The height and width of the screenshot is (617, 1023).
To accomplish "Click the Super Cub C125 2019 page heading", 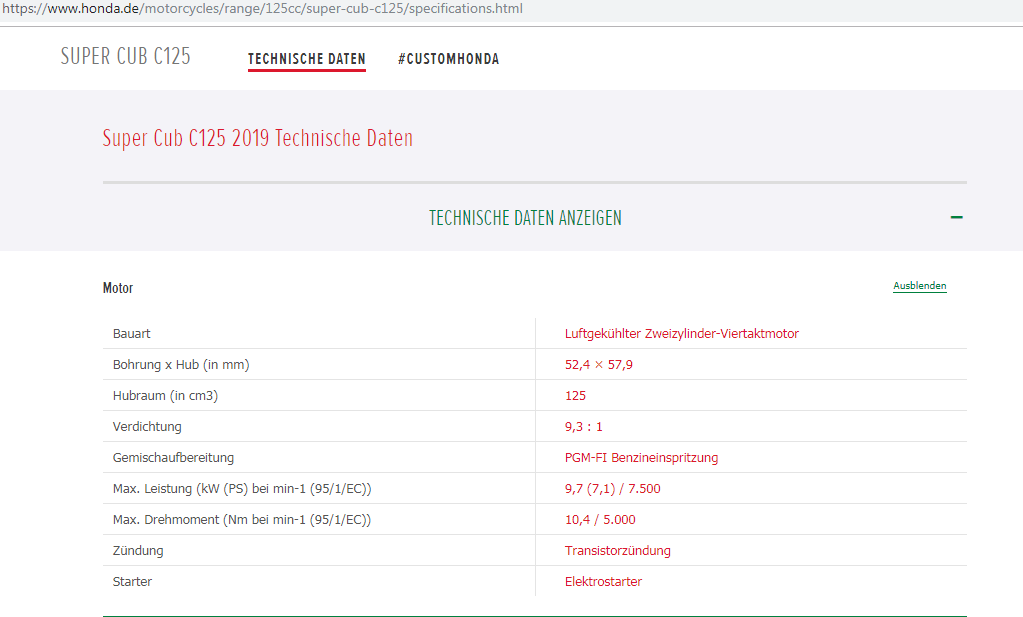I will (x=257, y=139).
